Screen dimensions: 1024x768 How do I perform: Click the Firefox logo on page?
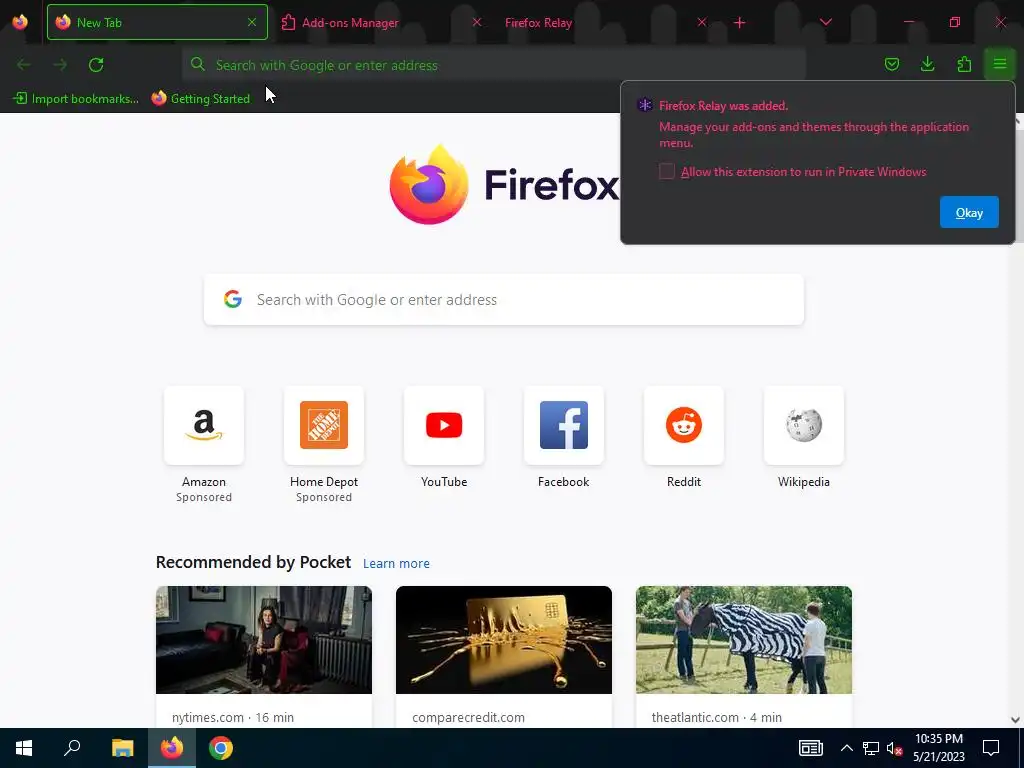coord(429,184)
